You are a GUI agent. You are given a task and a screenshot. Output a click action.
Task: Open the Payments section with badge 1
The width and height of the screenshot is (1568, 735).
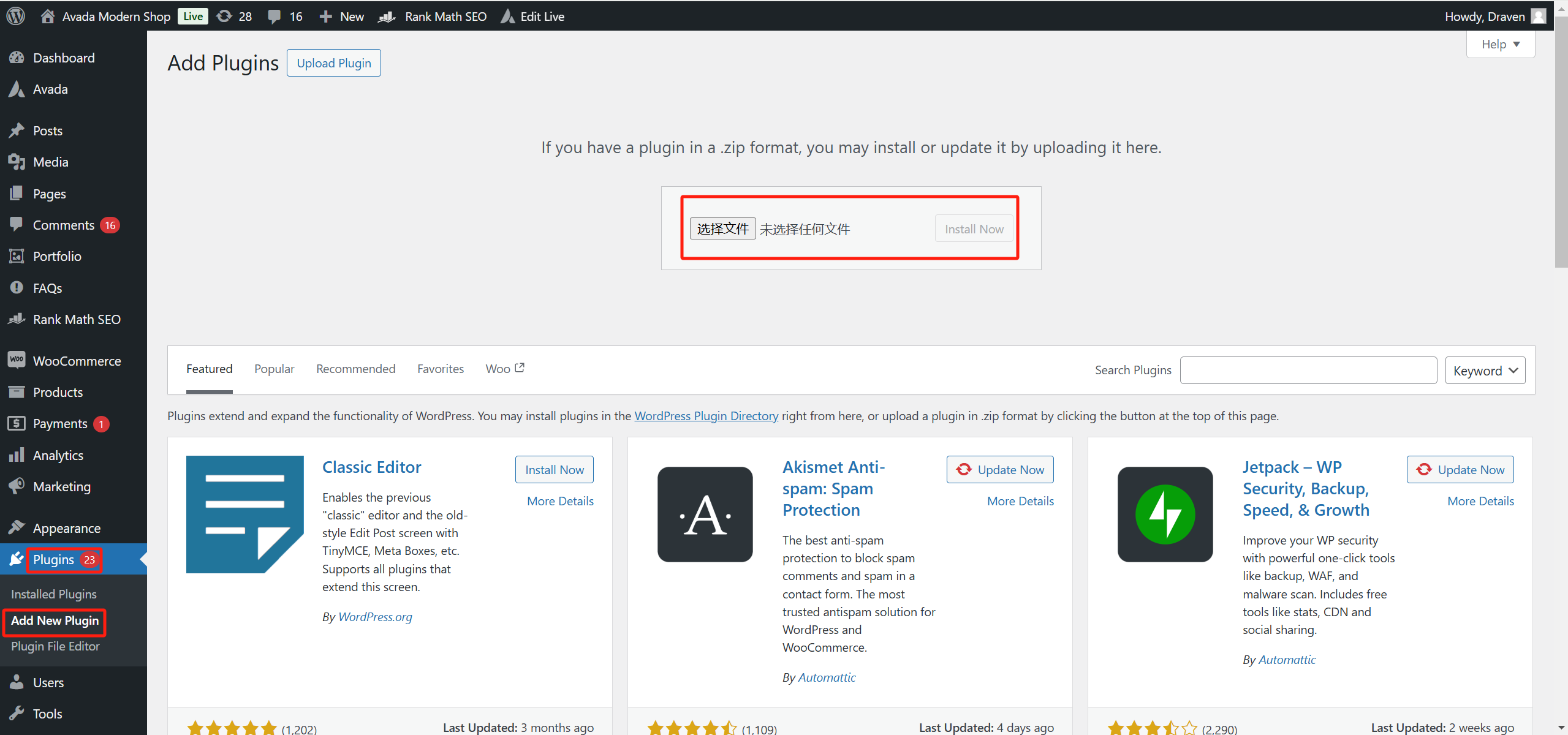pos(64,423)
